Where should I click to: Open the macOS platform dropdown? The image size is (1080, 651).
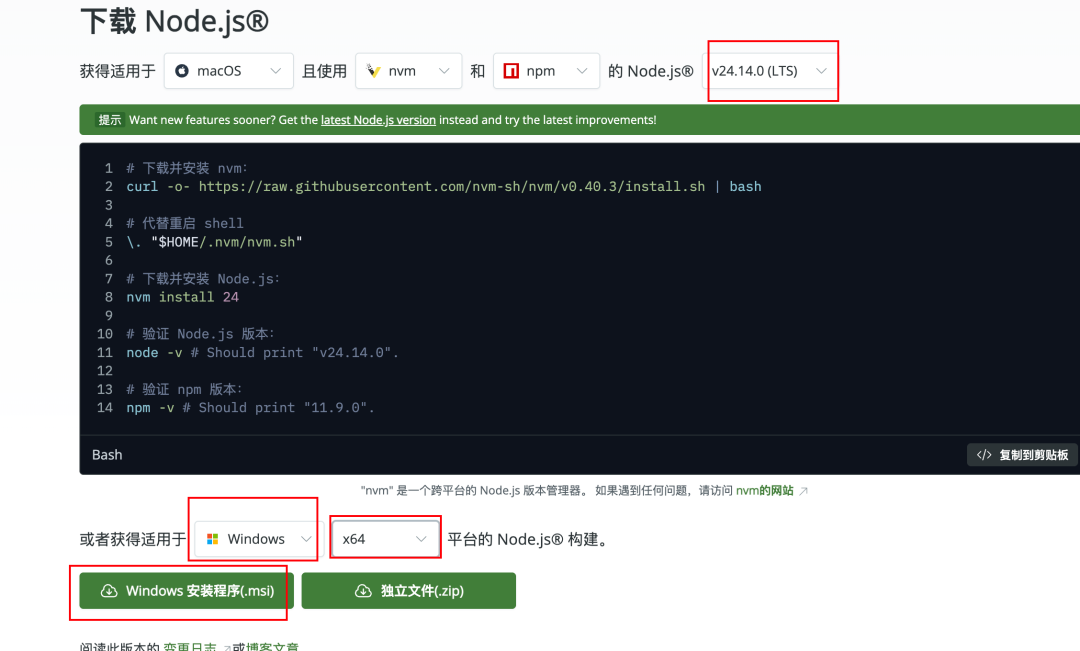[229, 71]
